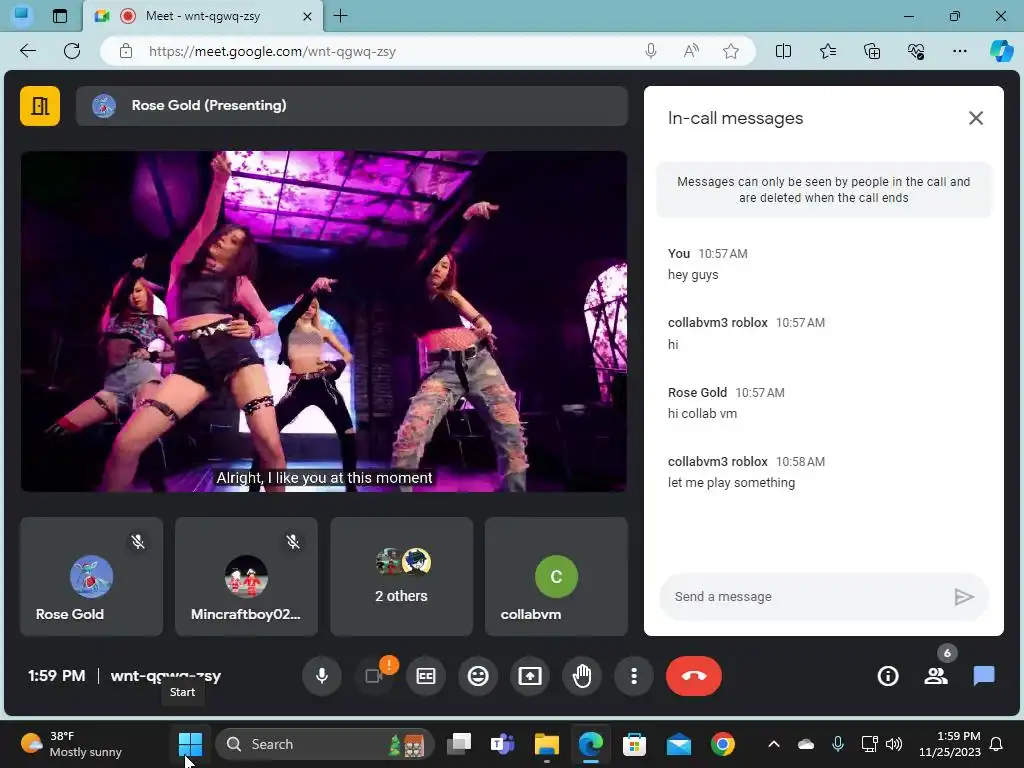Click the address bar URL
The image size is (1024, 768).
coord(272,52)
